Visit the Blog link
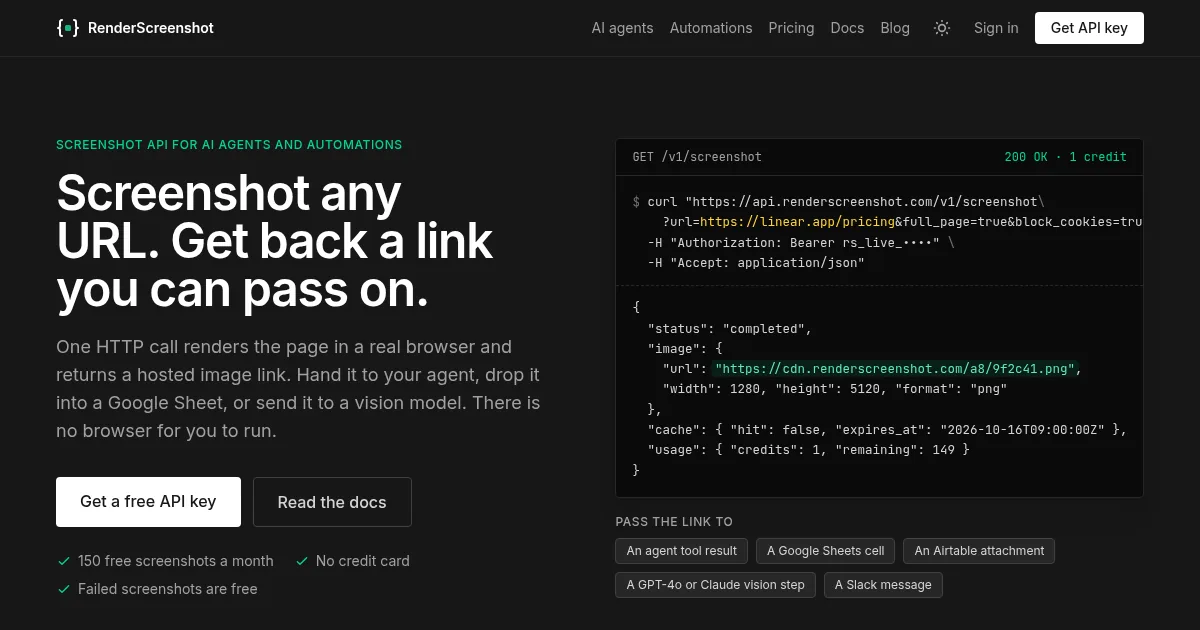The image size is (1200, 630). [895, 28]
